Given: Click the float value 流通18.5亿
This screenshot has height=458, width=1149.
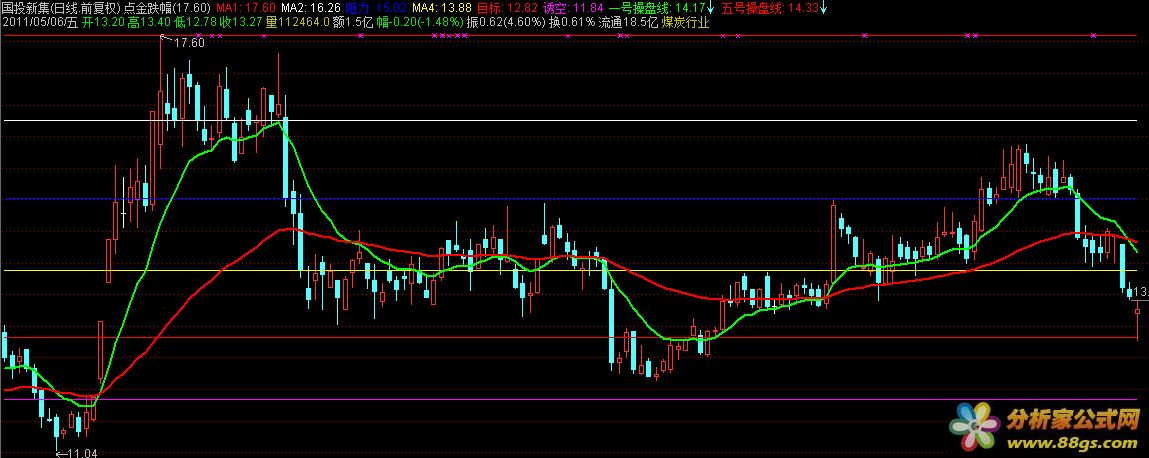Looking at the screenshot, I should point(628,23).
